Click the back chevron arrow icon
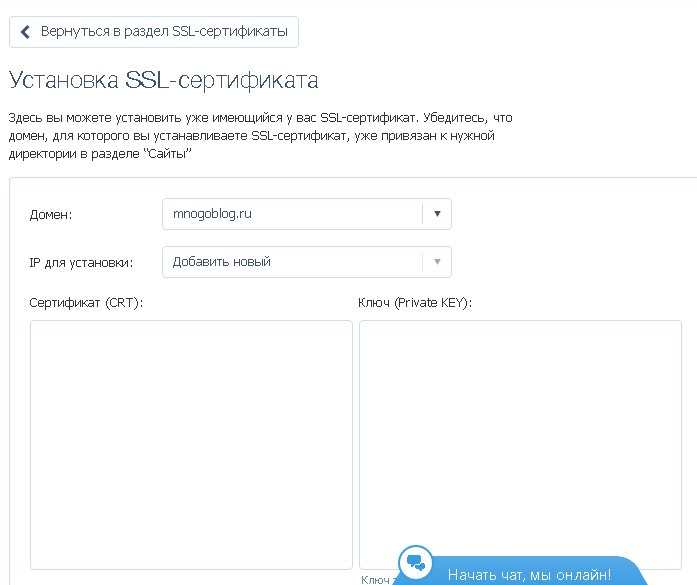The width and height of the screenshot is (697, 585). point(26,31)
